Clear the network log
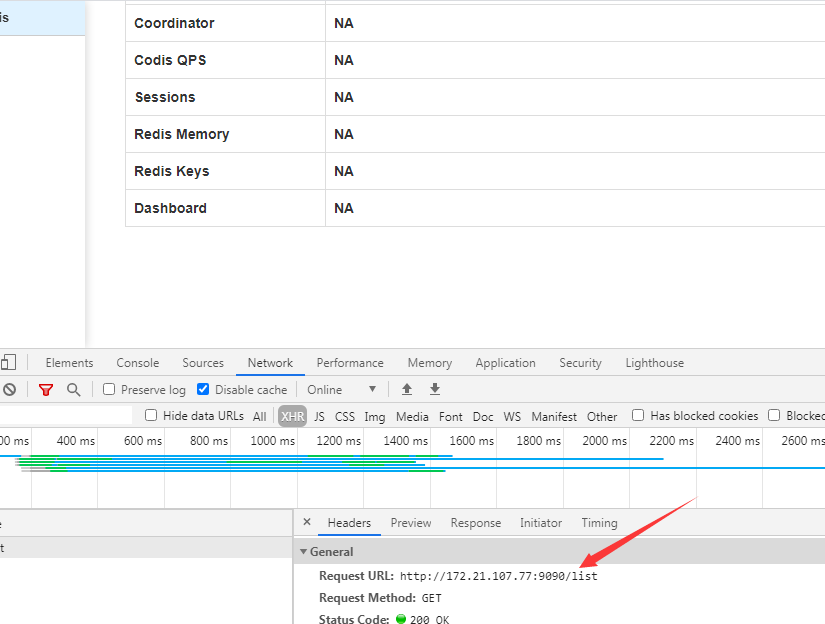 [x=9, y=390]
